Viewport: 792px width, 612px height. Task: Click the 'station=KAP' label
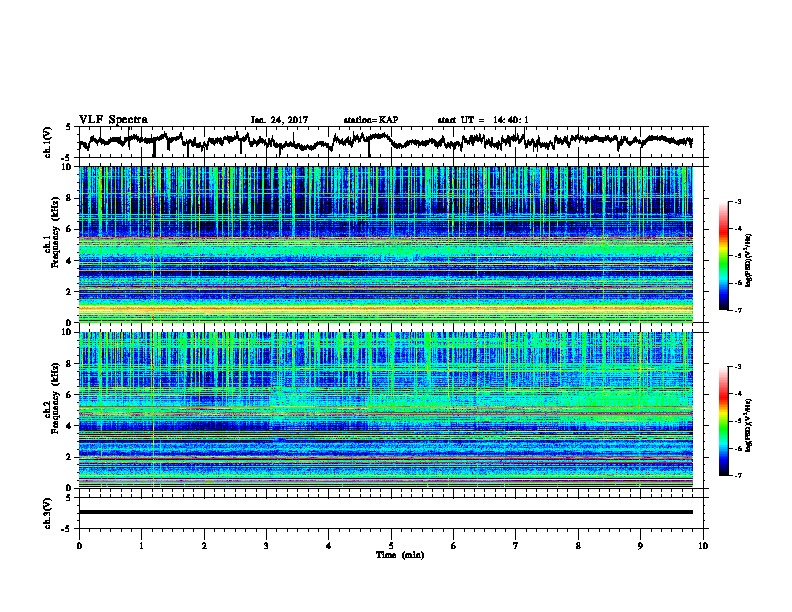pos(371,120)
